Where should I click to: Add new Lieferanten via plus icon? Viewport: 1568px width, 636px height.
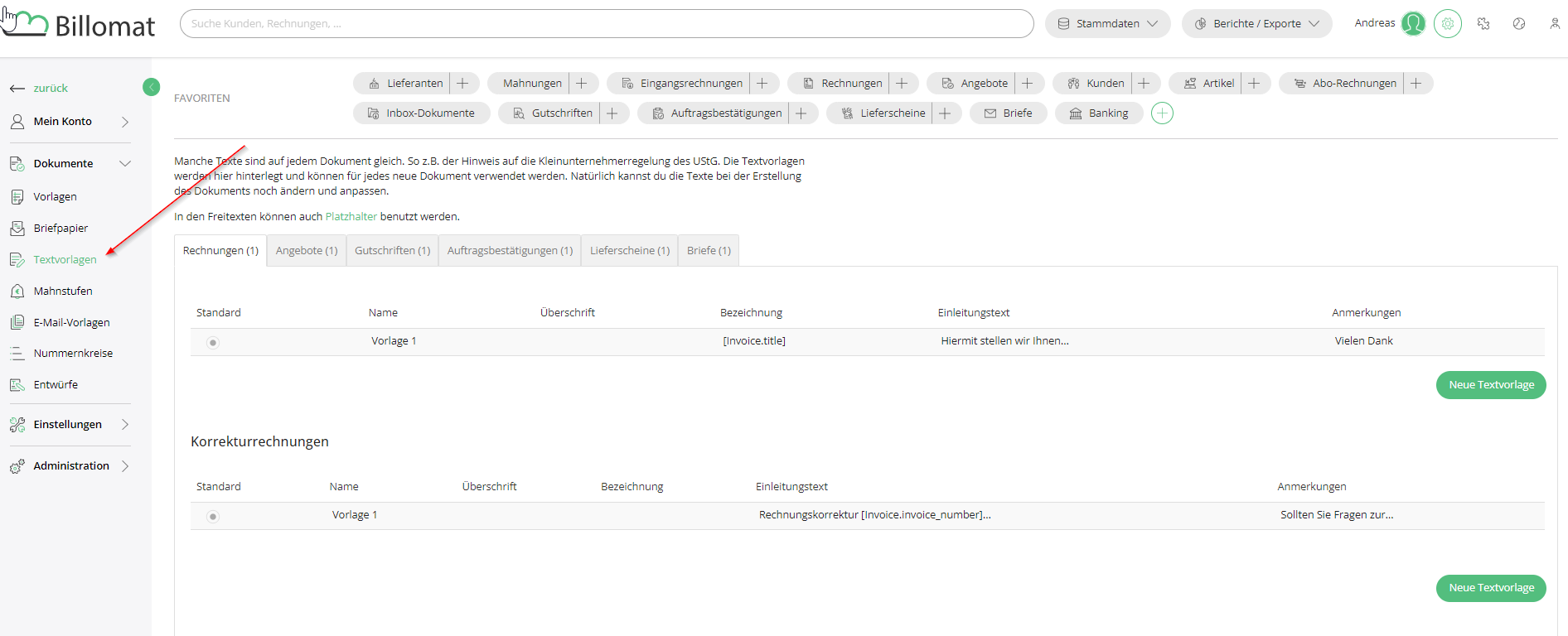click(x=462, y=84)
